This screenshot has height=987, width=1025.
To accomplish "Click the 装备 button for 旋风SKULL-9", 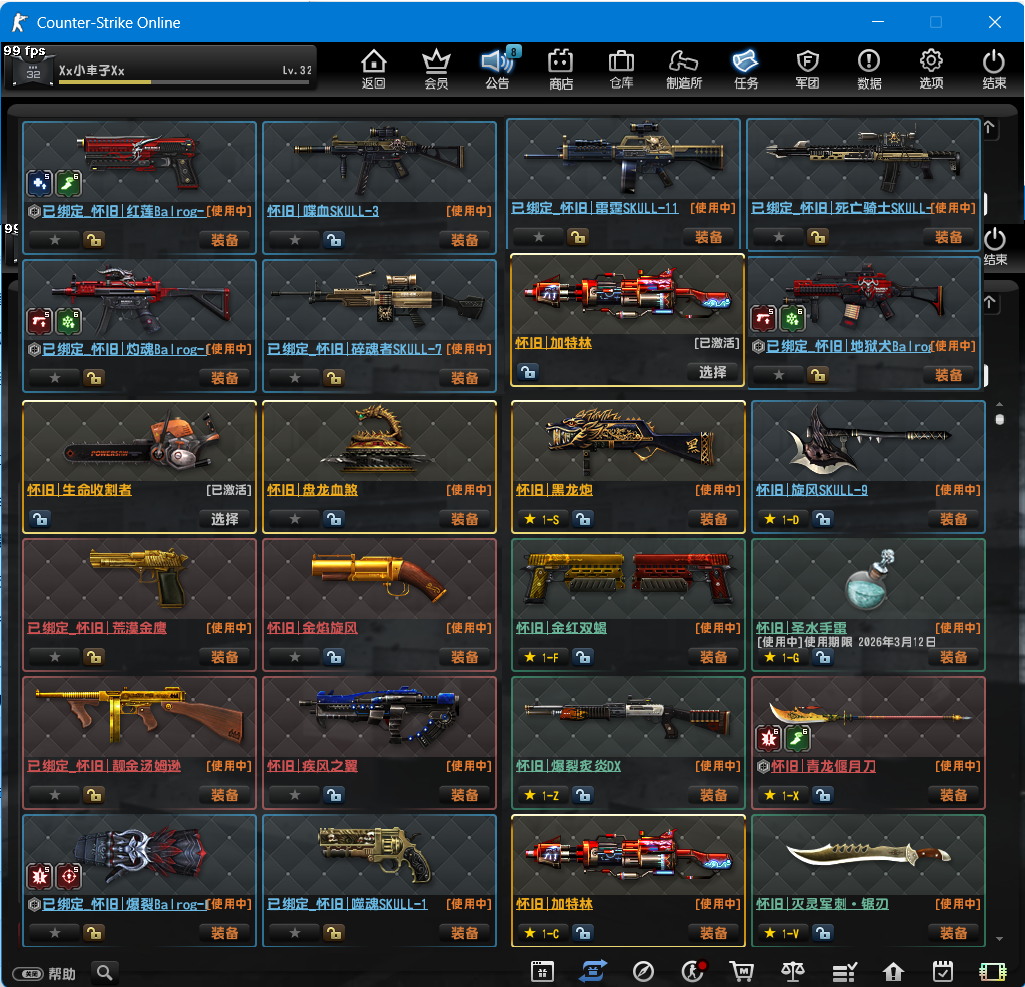I will [x=953, y=520].
